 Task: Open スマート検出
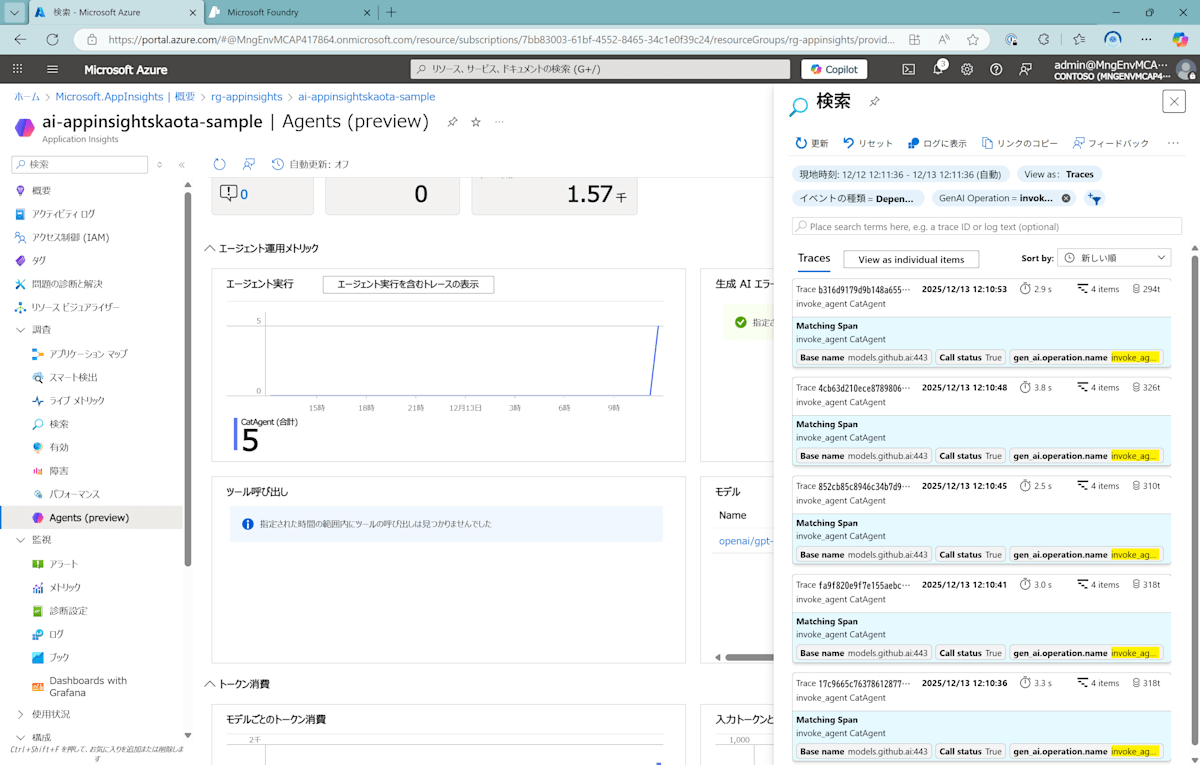tap(73, 377)
